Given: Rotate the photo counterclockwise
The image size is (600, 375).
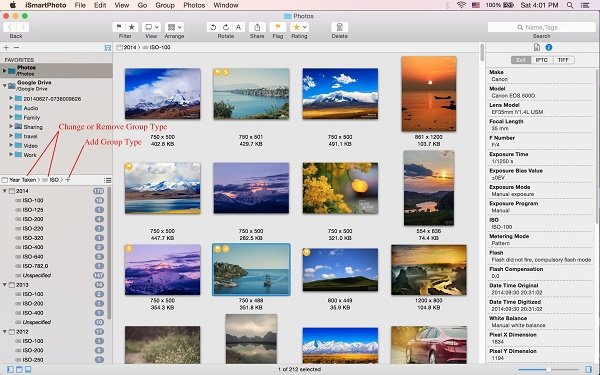Looking at the screenshot, I should pos(213,27).
